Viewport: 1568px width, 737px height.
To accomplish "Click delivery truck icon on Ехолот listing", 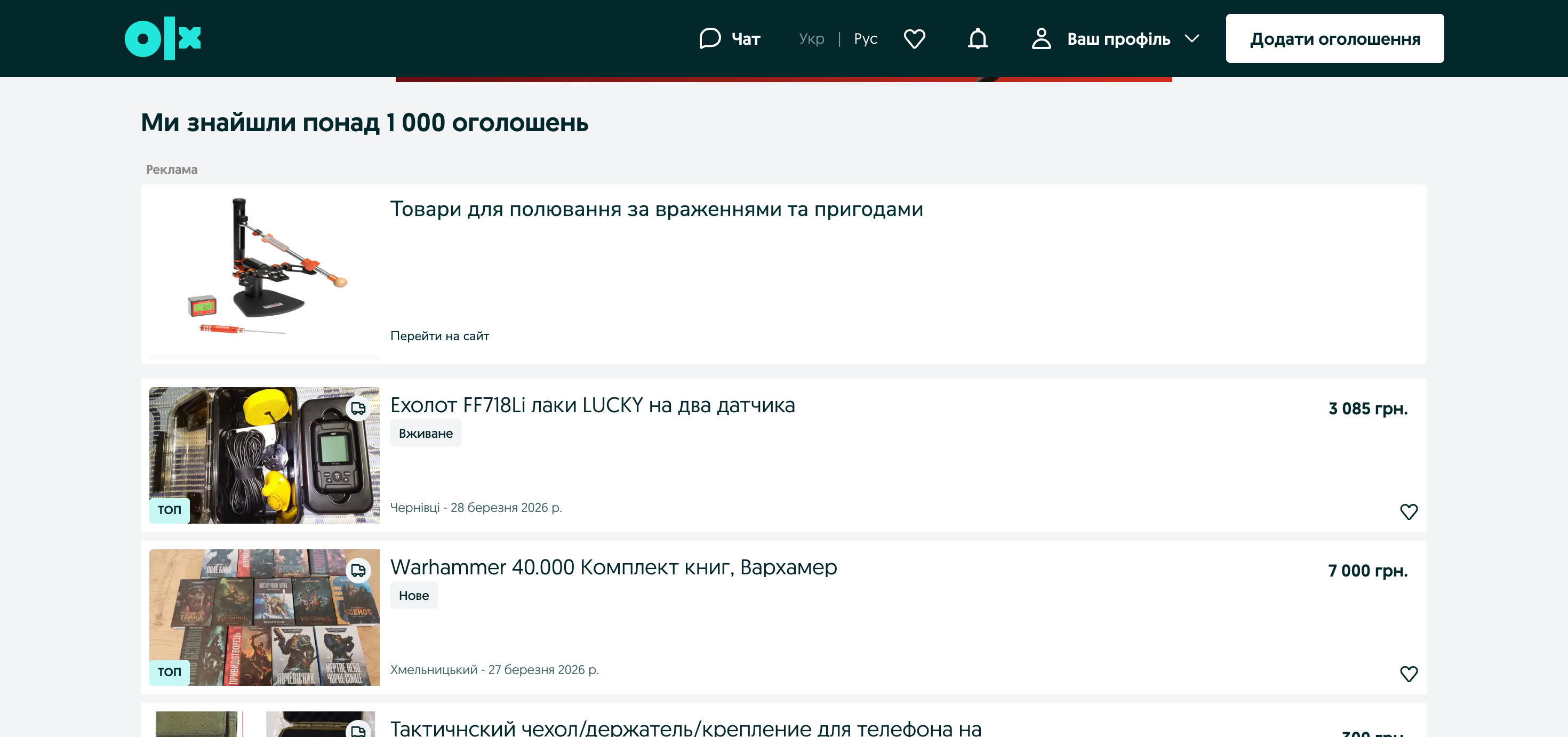I will tap(358, 408).
